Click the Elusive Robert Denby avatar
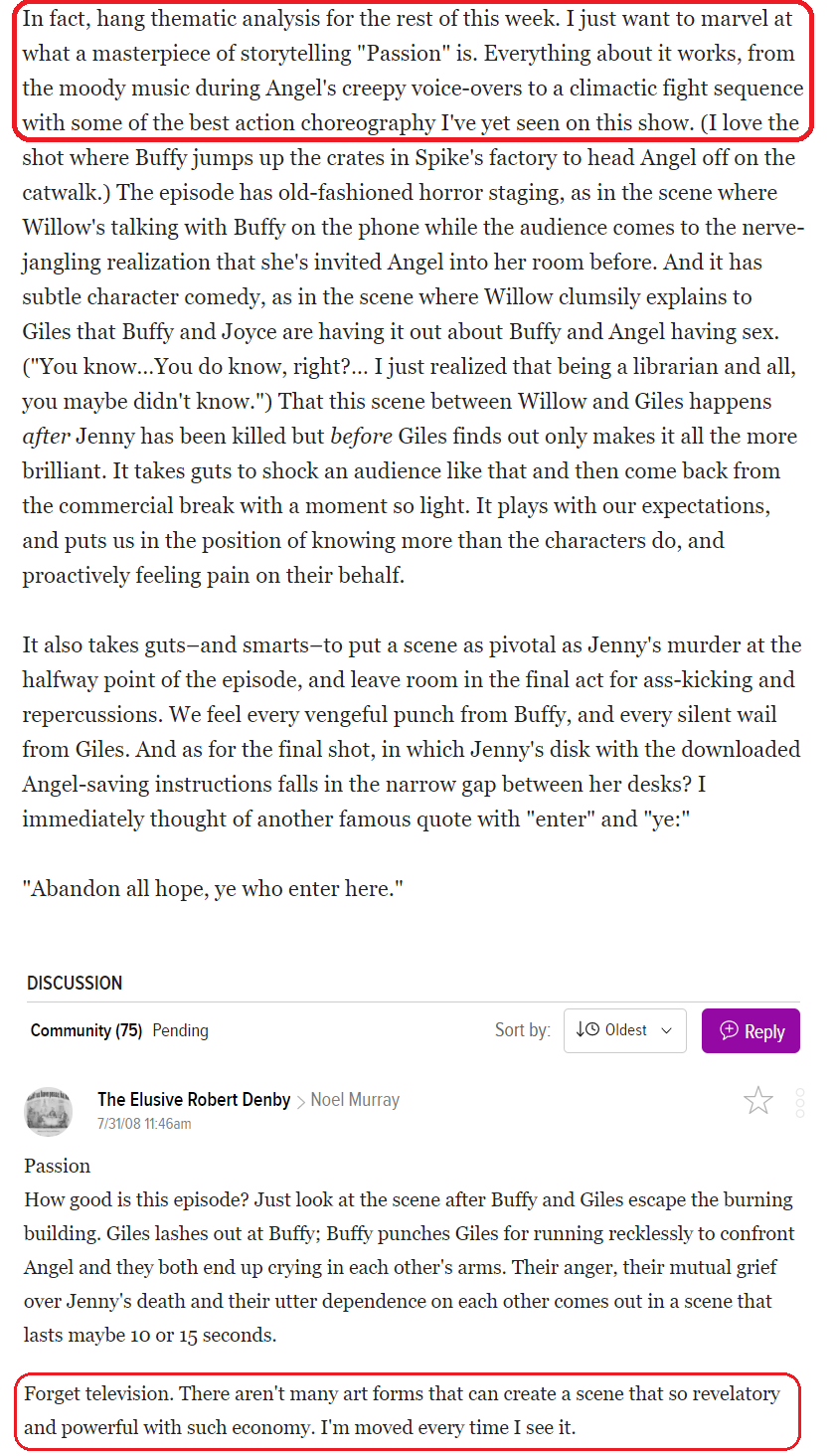Screen dimensions: 835x1456 coord(48,1110)
